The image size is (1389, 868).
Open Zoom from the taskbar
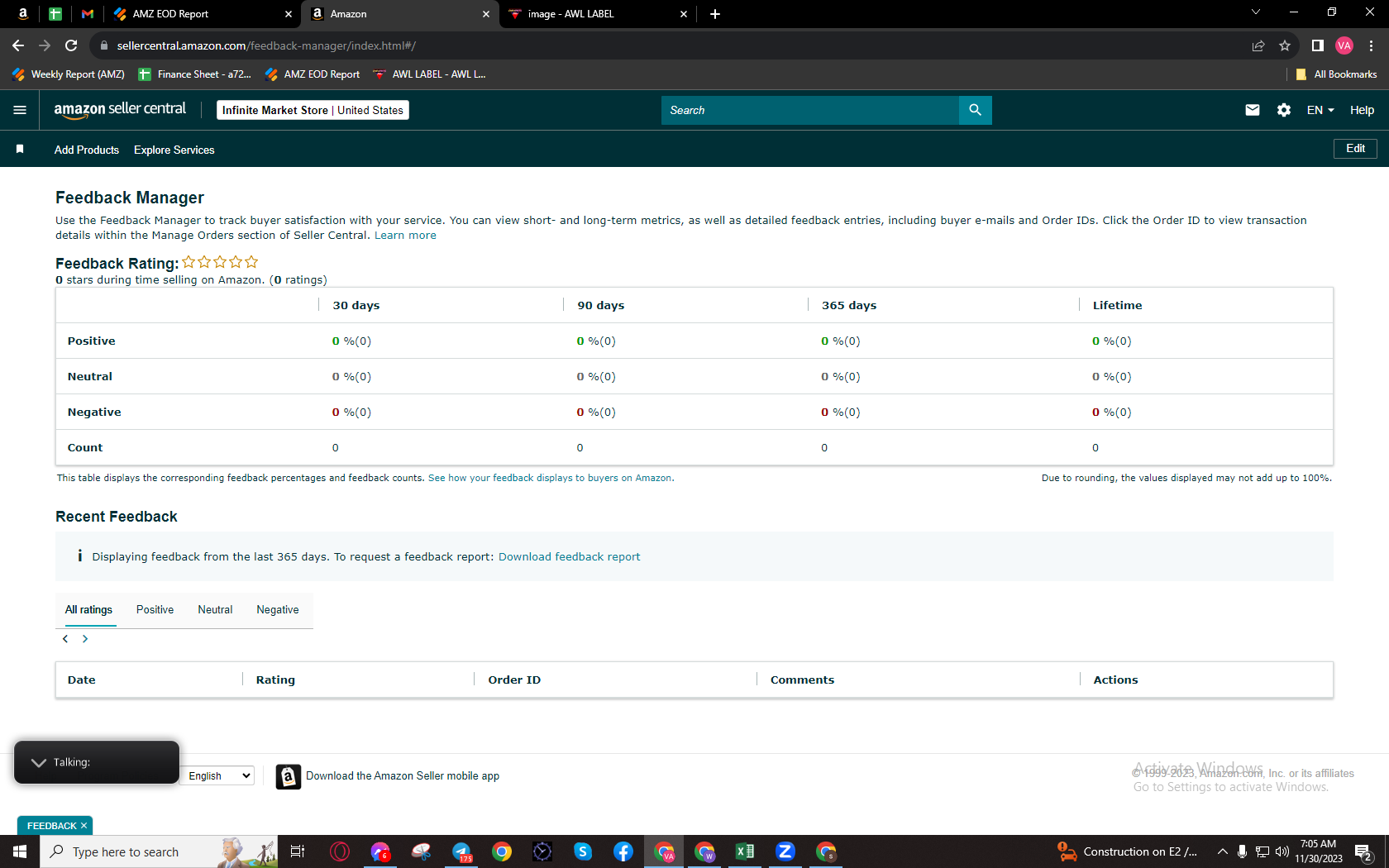point(785,851)
